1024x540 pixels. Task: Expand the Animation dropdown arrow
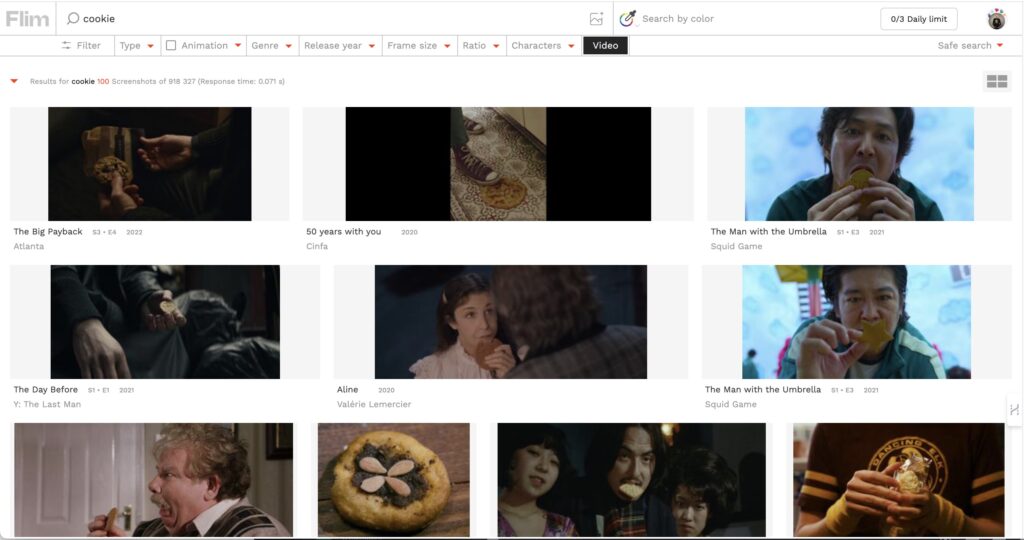coord(238,46)
